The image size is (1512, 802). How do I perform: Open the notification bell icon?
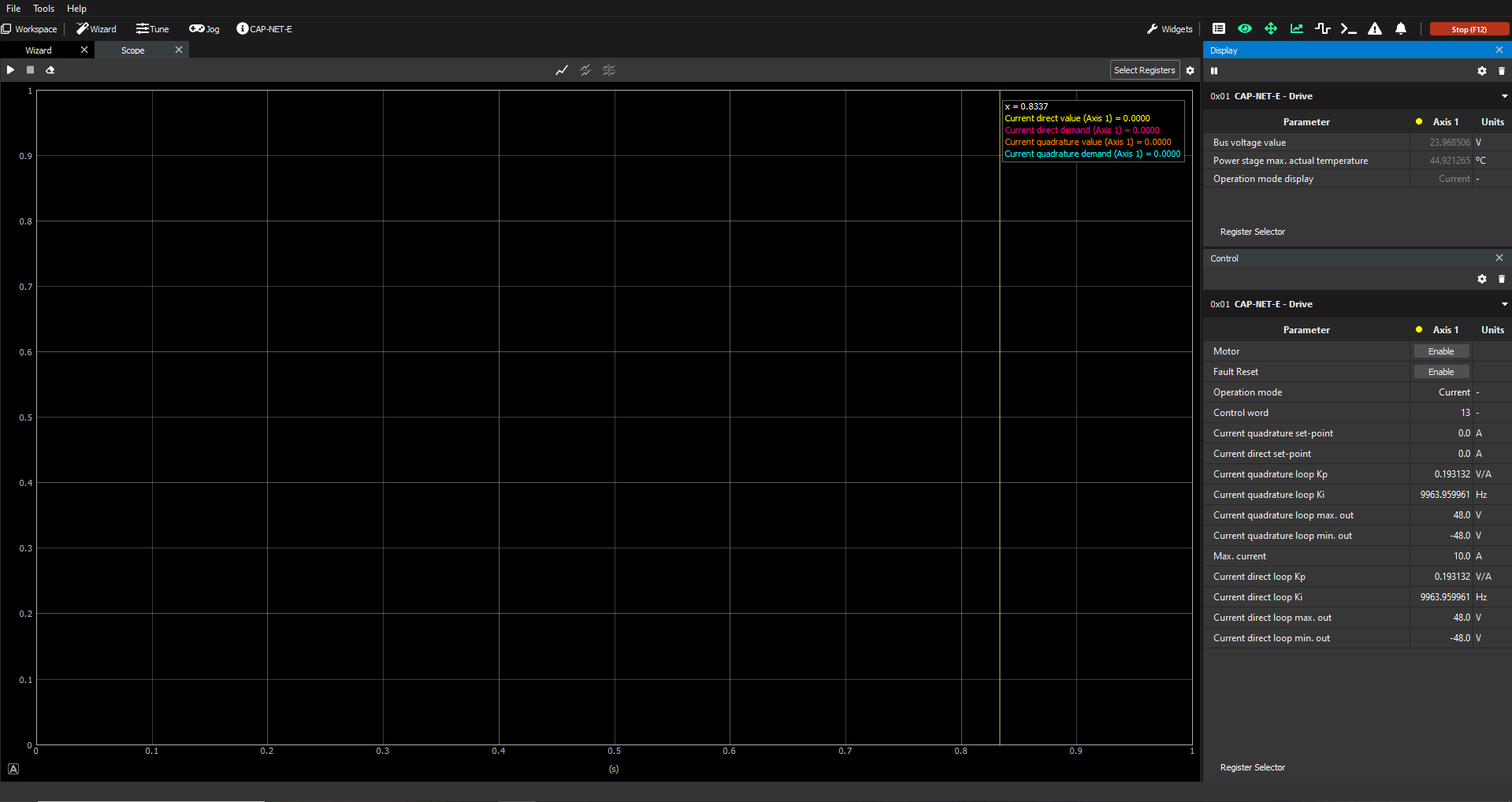pos(1400,29)
